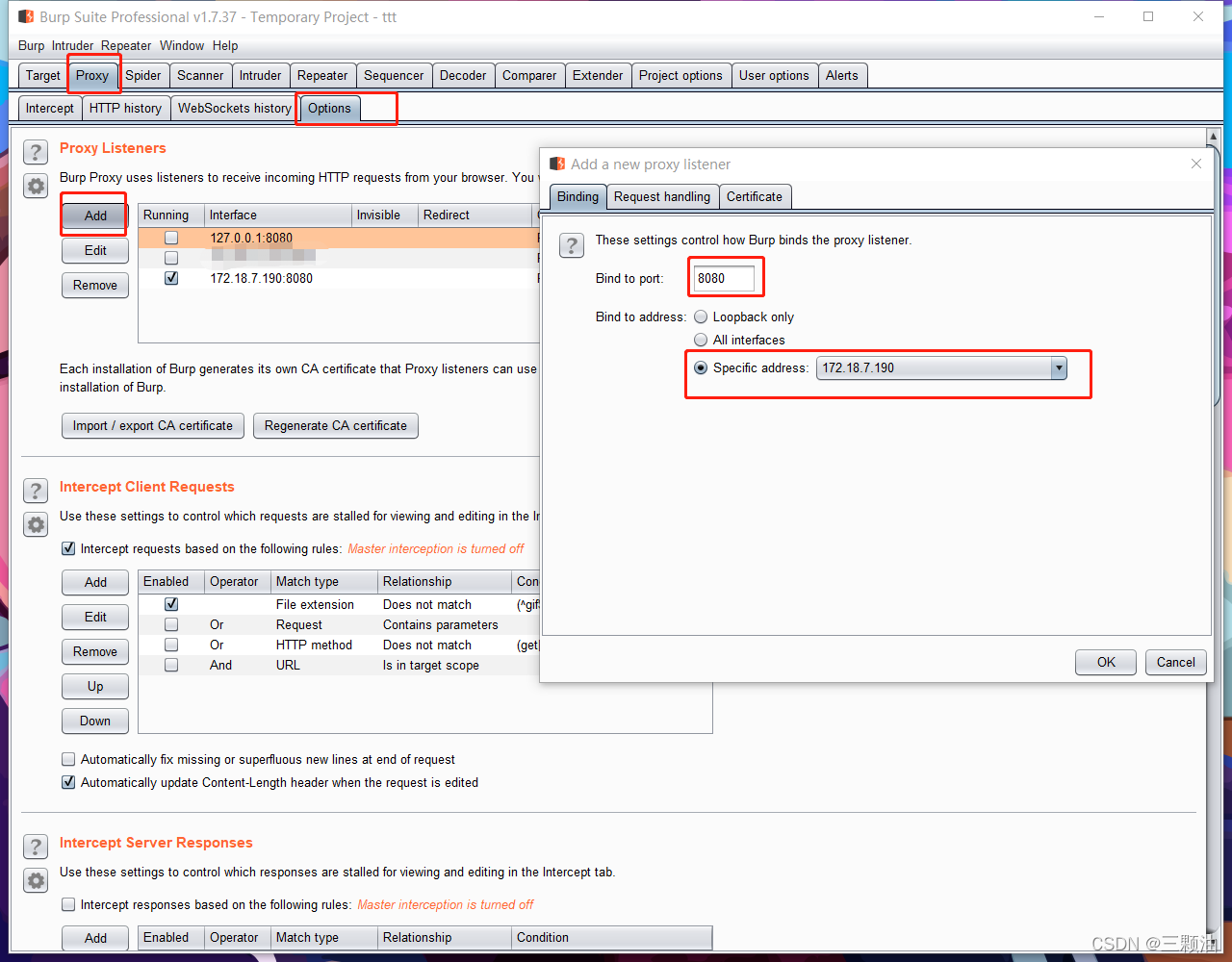1232x962 pixels.
Task: Open the Window menu
Action: [182, 45]
